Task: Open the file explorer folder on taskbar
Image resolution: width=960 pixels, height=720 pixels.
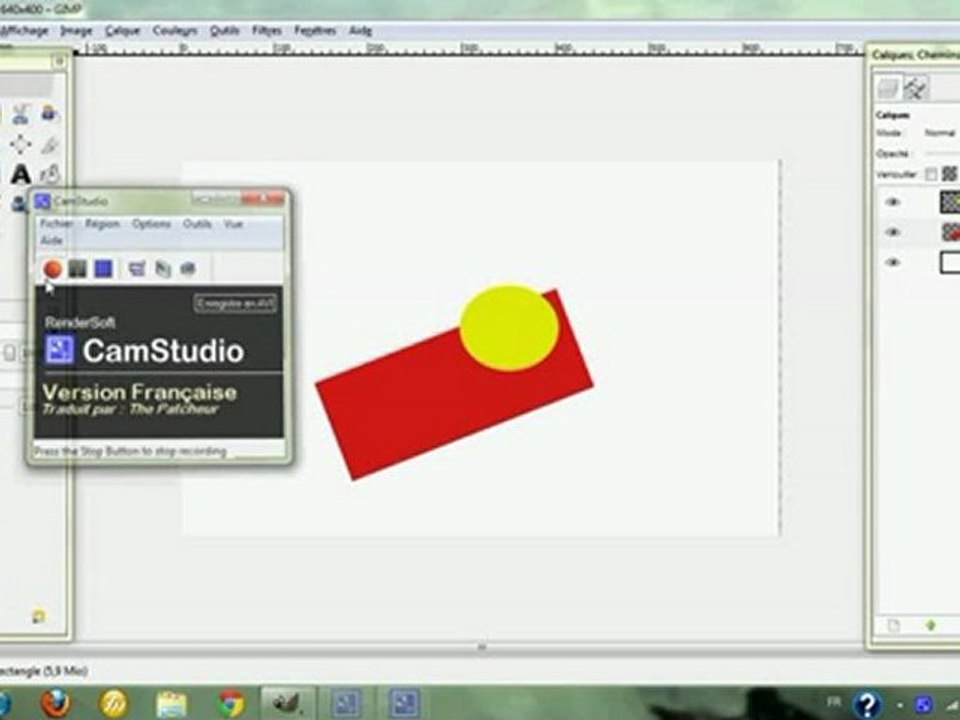Action: coord(171,704)
